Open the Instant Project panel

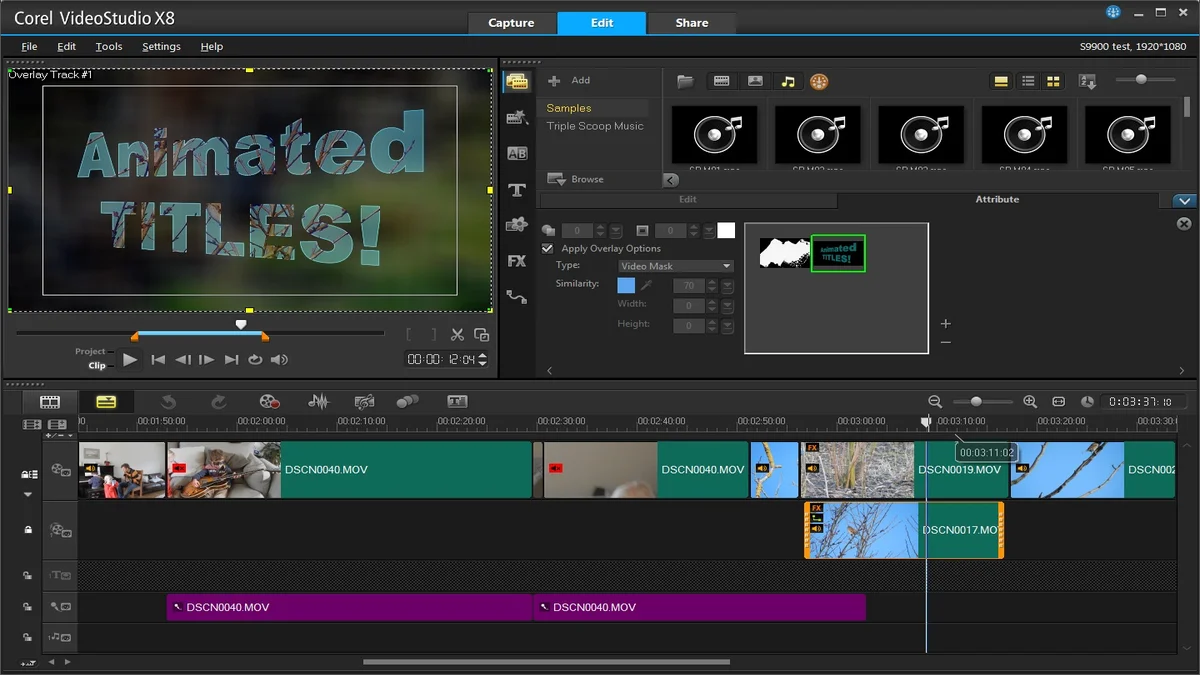click(517, 117)
